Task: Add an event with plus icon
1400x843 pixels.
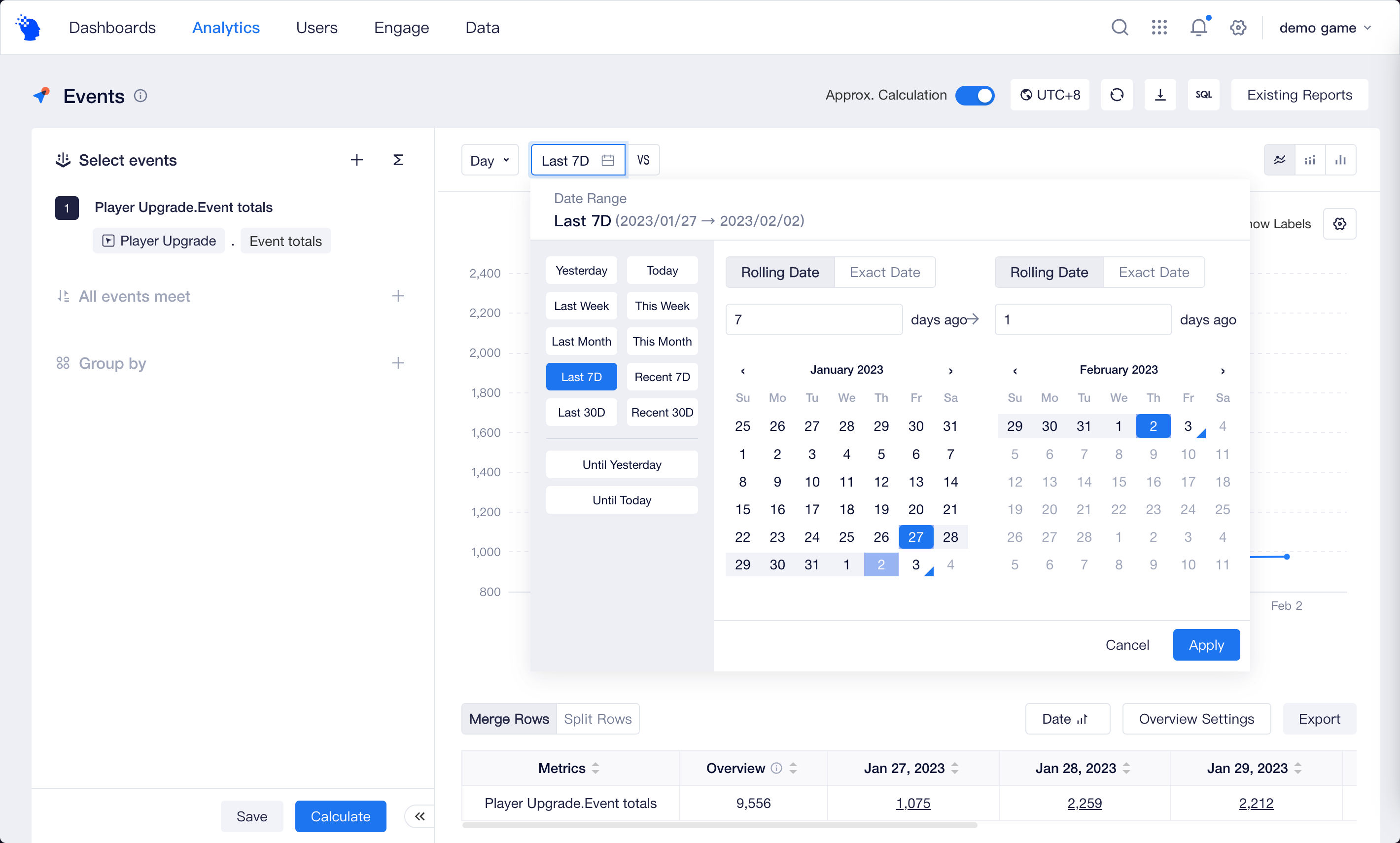Action: [356, 160]
